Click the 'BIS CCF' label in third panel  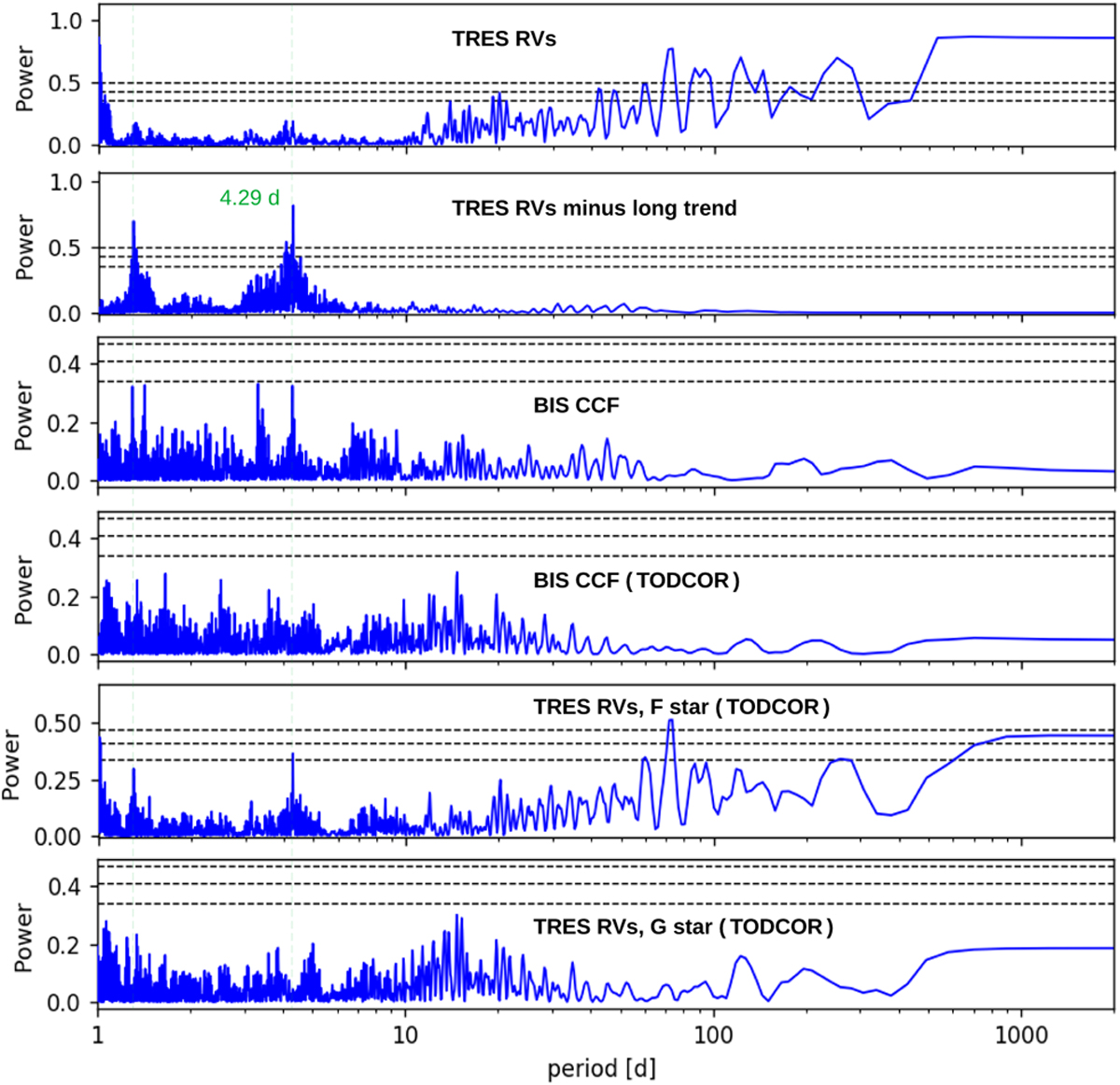pos(576,405)
